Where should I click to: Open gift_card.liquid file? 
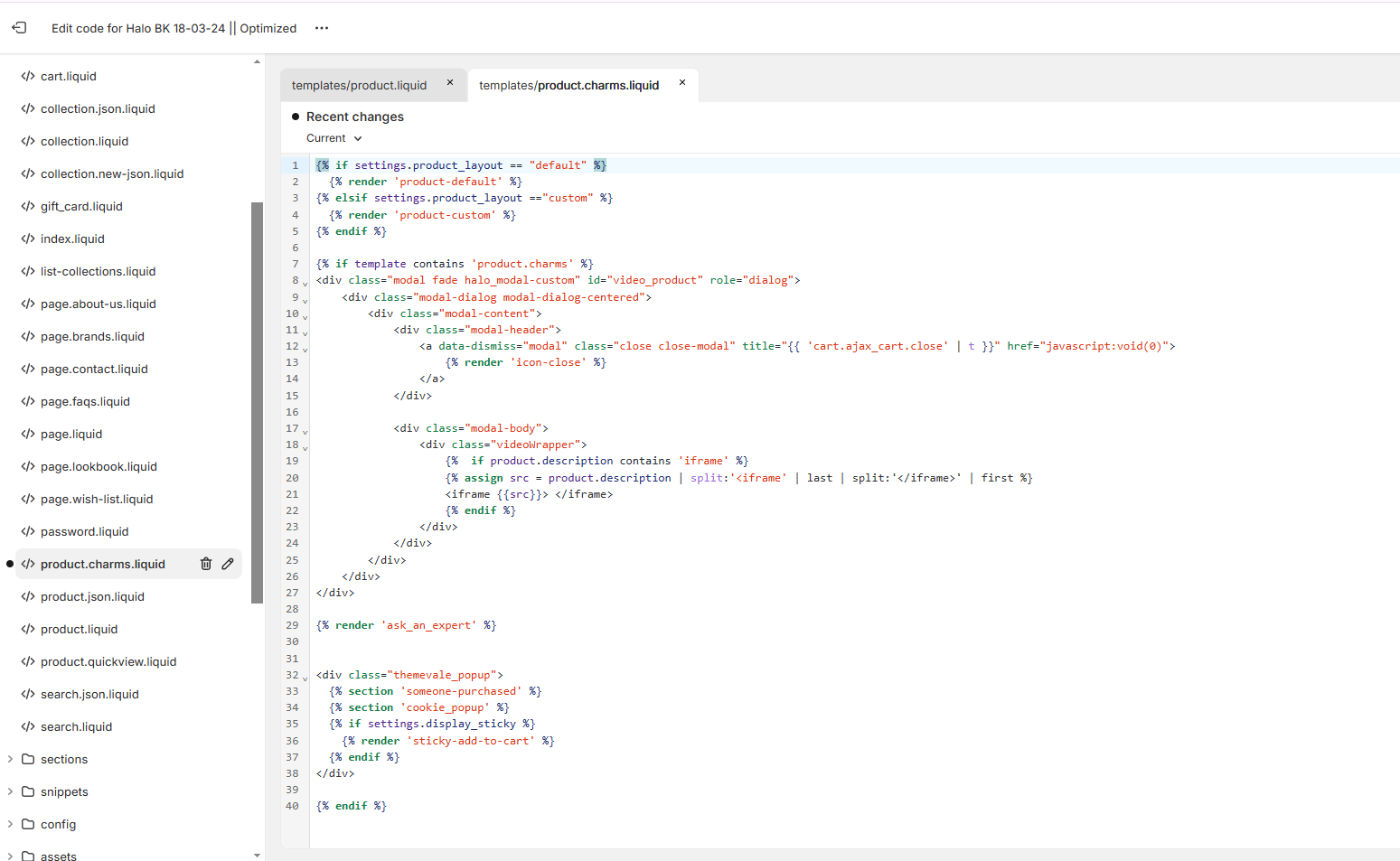coord(81,206)
